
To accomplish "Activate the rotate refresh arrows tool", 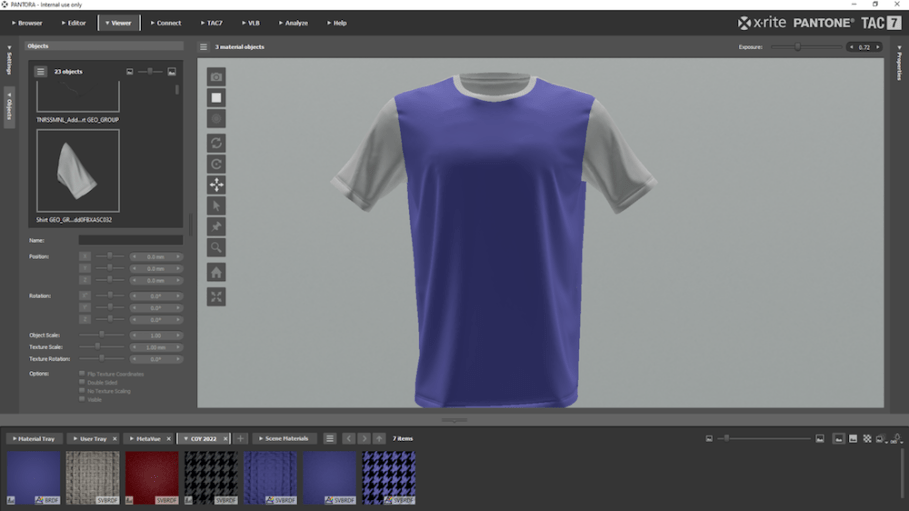I will [216, 143].
